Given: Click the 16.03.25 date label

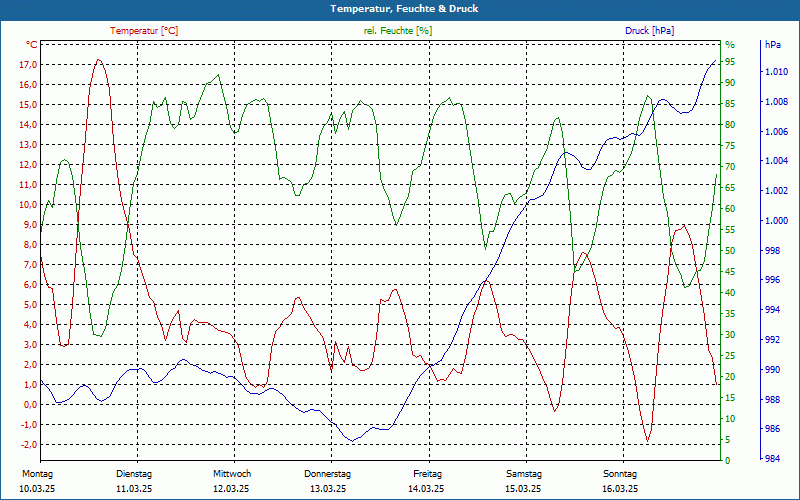Looking at the screenshot, I should 620,489.
